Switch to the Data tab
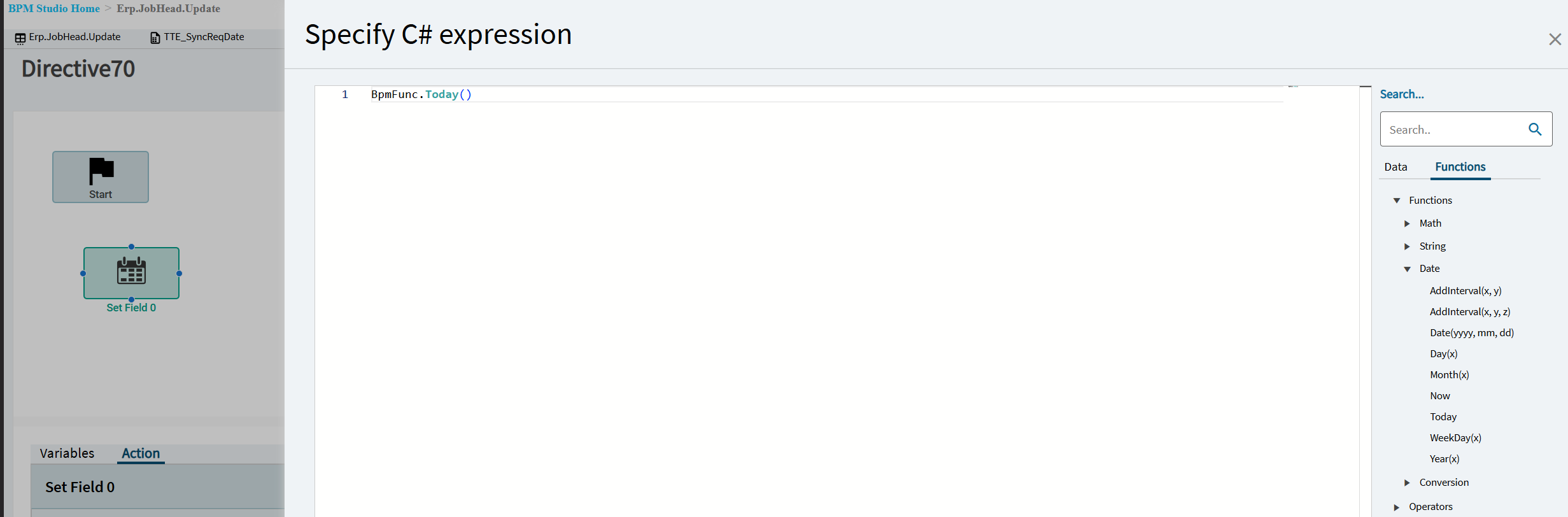Screen dimensions: 1568x517 (x=1395, y=167)
